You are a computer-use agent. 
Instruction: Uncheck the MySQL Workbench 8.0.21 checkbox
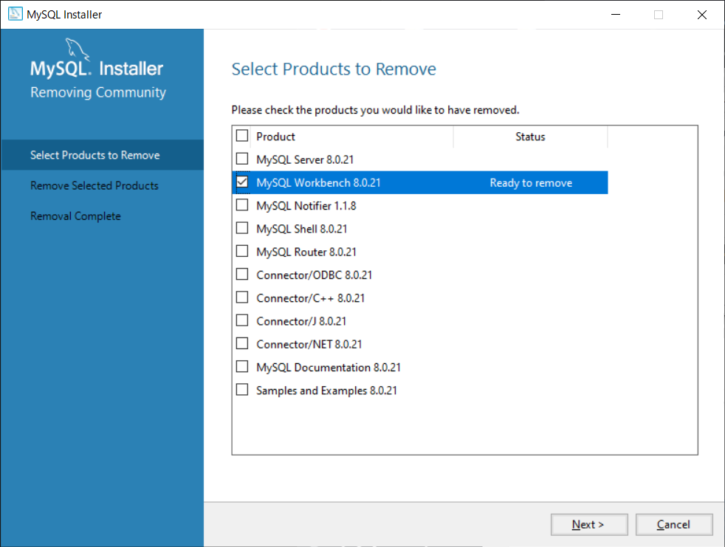click(242, 183)
